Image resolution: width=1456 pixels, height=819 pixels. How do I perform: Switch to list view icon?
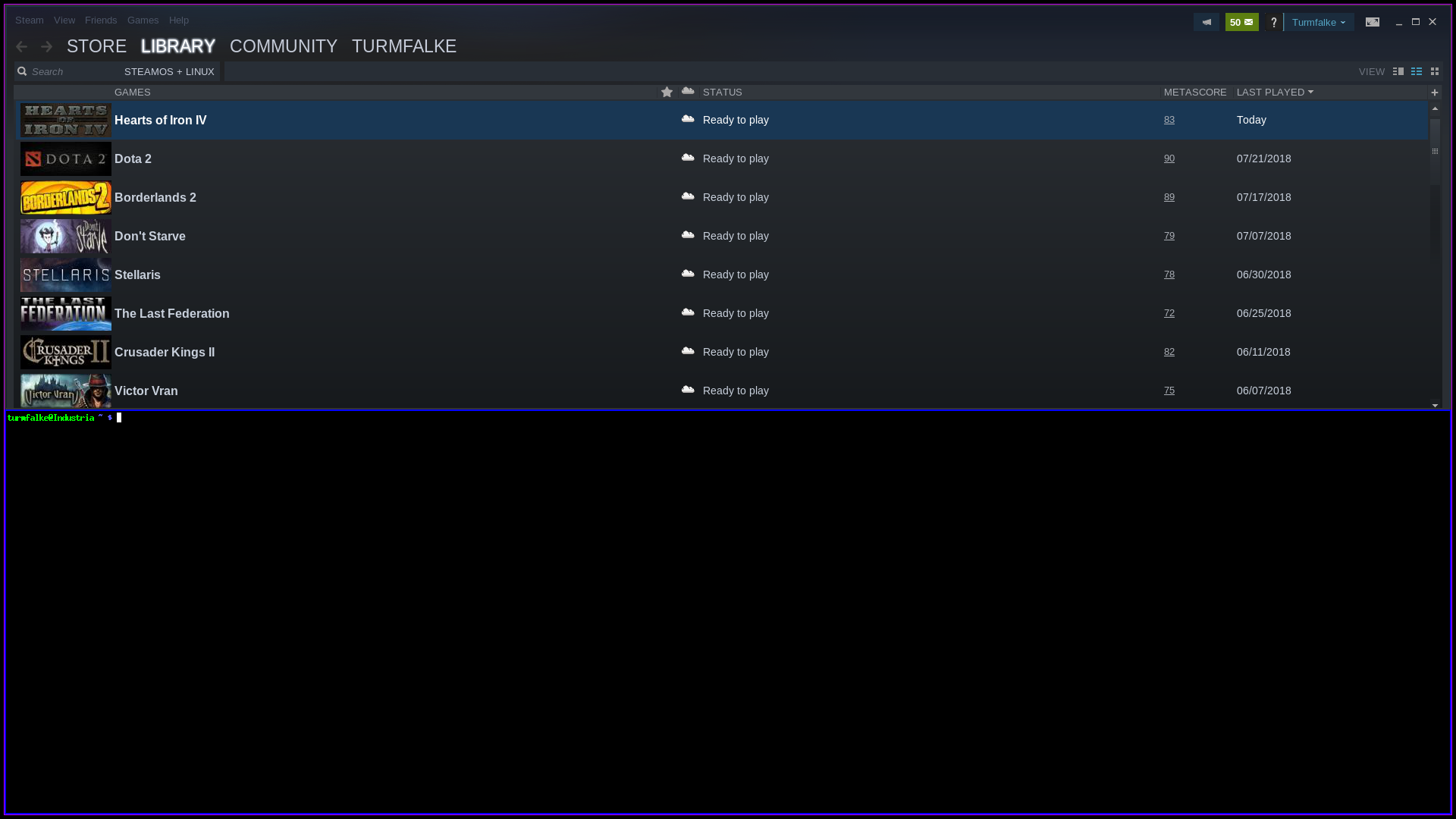(x=1417, y=71)
